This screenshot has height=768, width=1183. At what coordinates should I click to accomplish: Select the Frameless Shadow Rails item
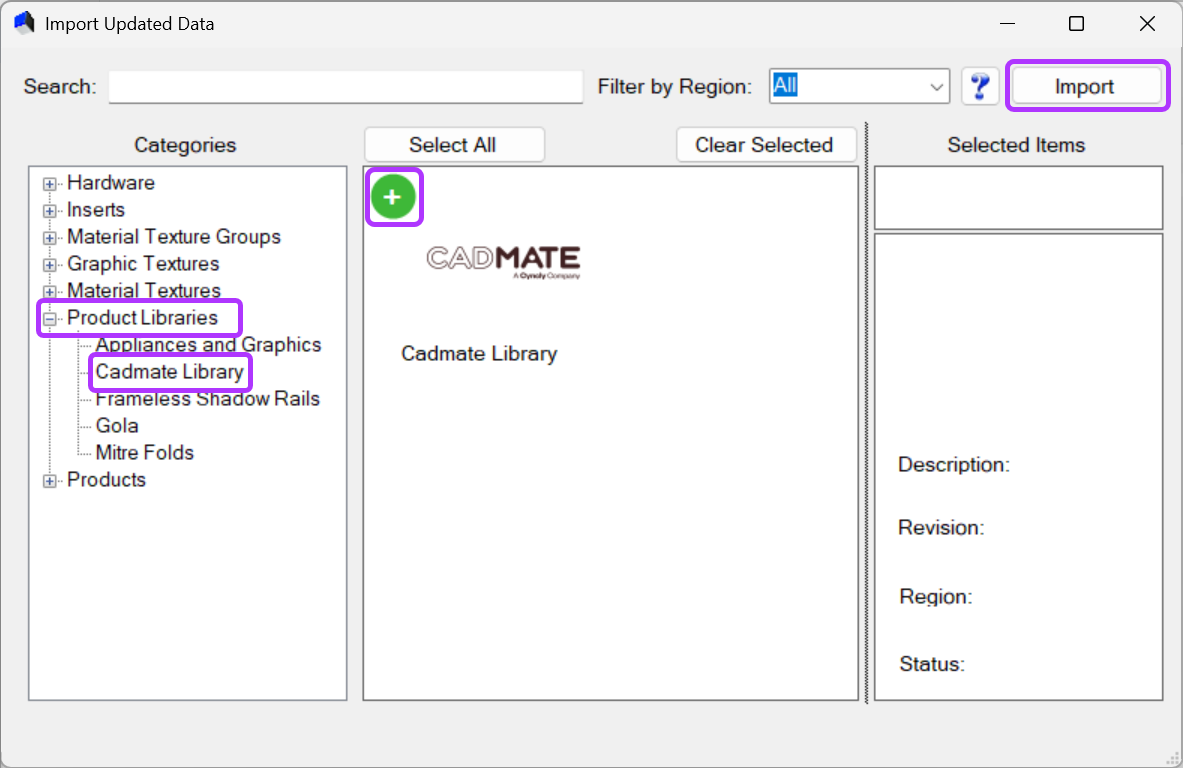[207, 398]
